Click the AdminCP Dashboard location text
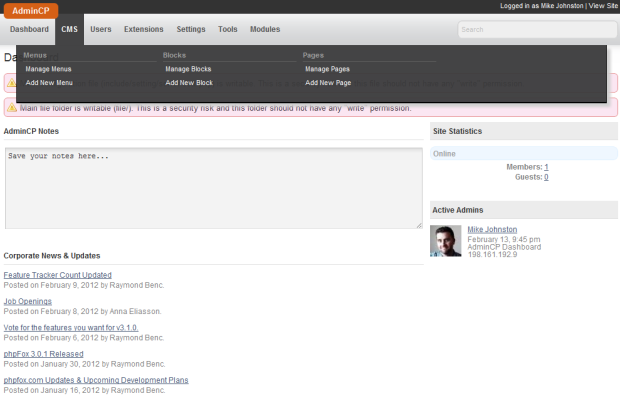The width and height of the screenshot is (620, 396). (504, 247)
